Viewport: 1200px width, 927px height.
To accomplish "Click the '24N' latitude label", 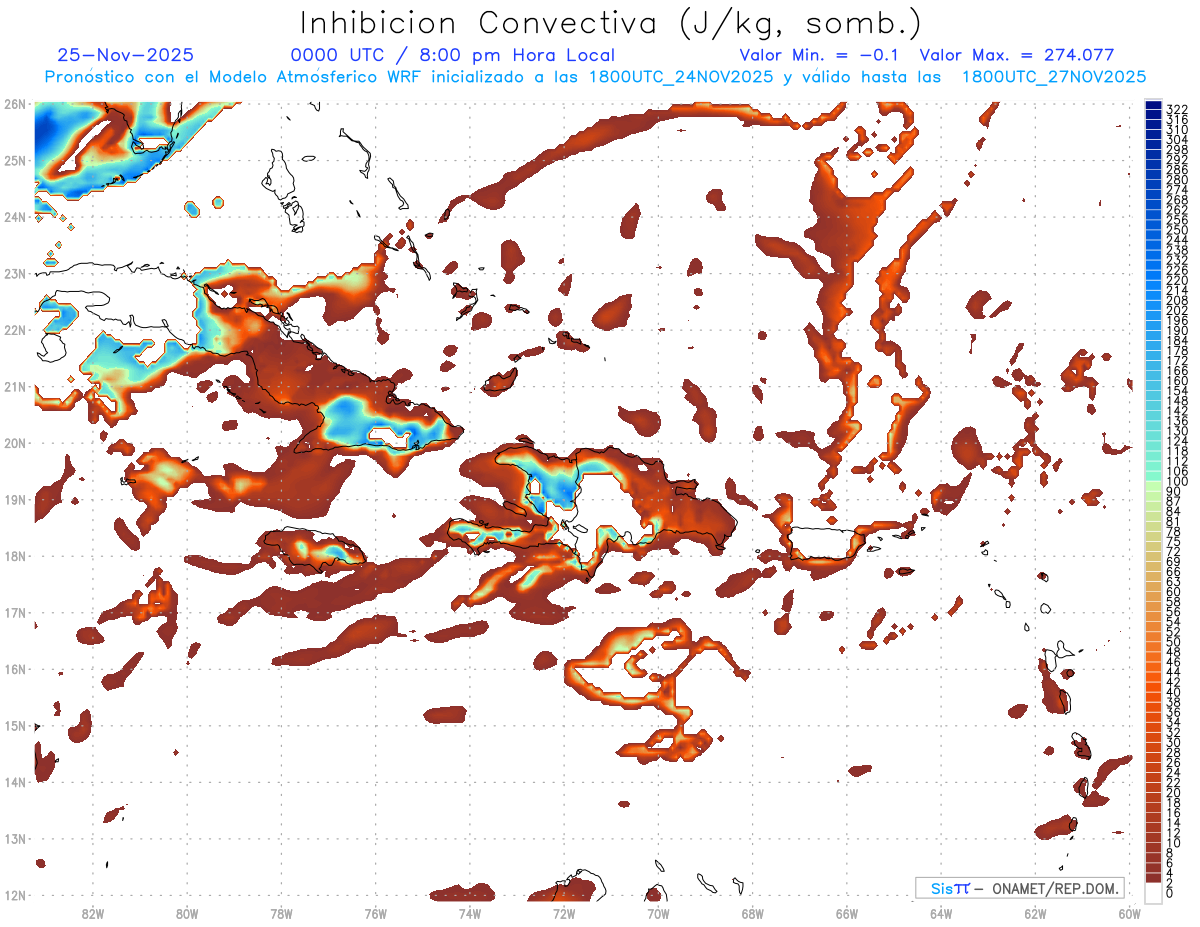I will click(x=14, y=216).
